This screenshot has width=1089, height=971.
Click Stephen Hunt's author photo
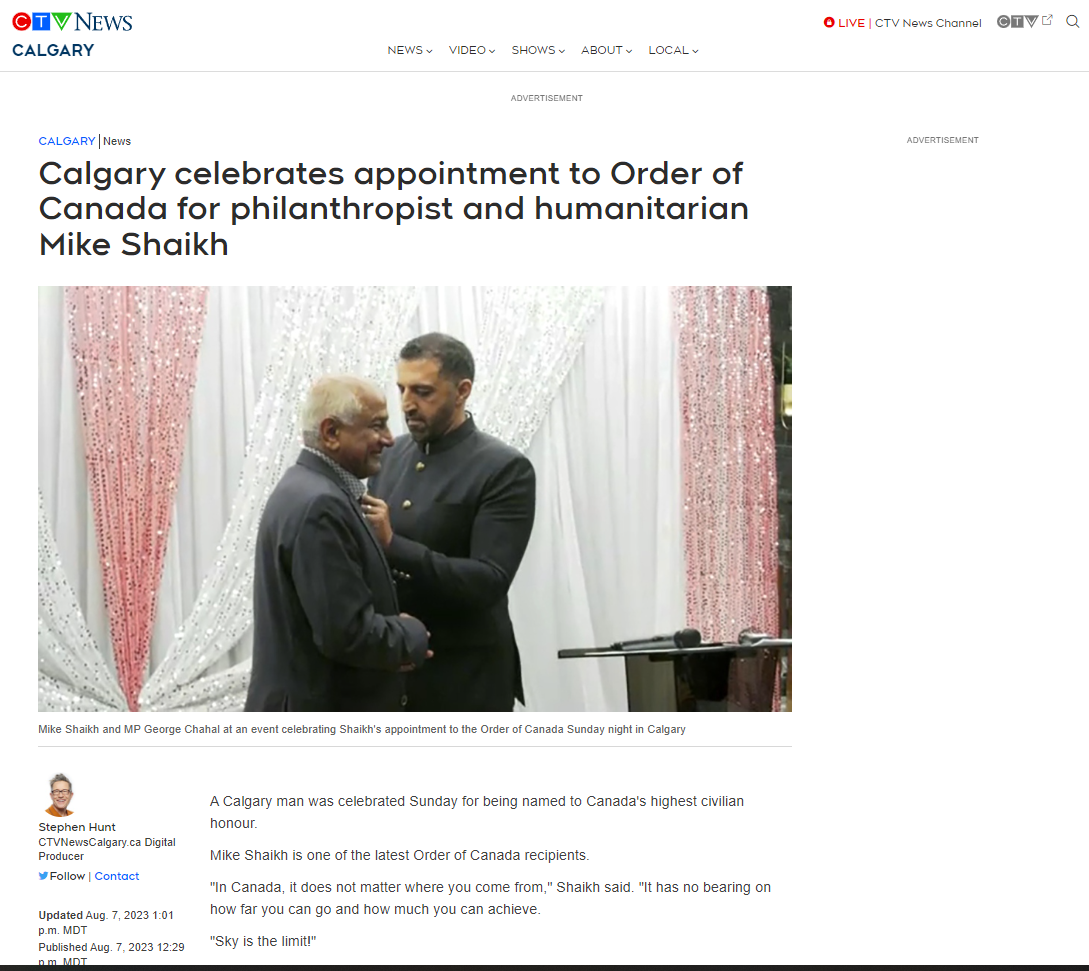tap(60, 795)
